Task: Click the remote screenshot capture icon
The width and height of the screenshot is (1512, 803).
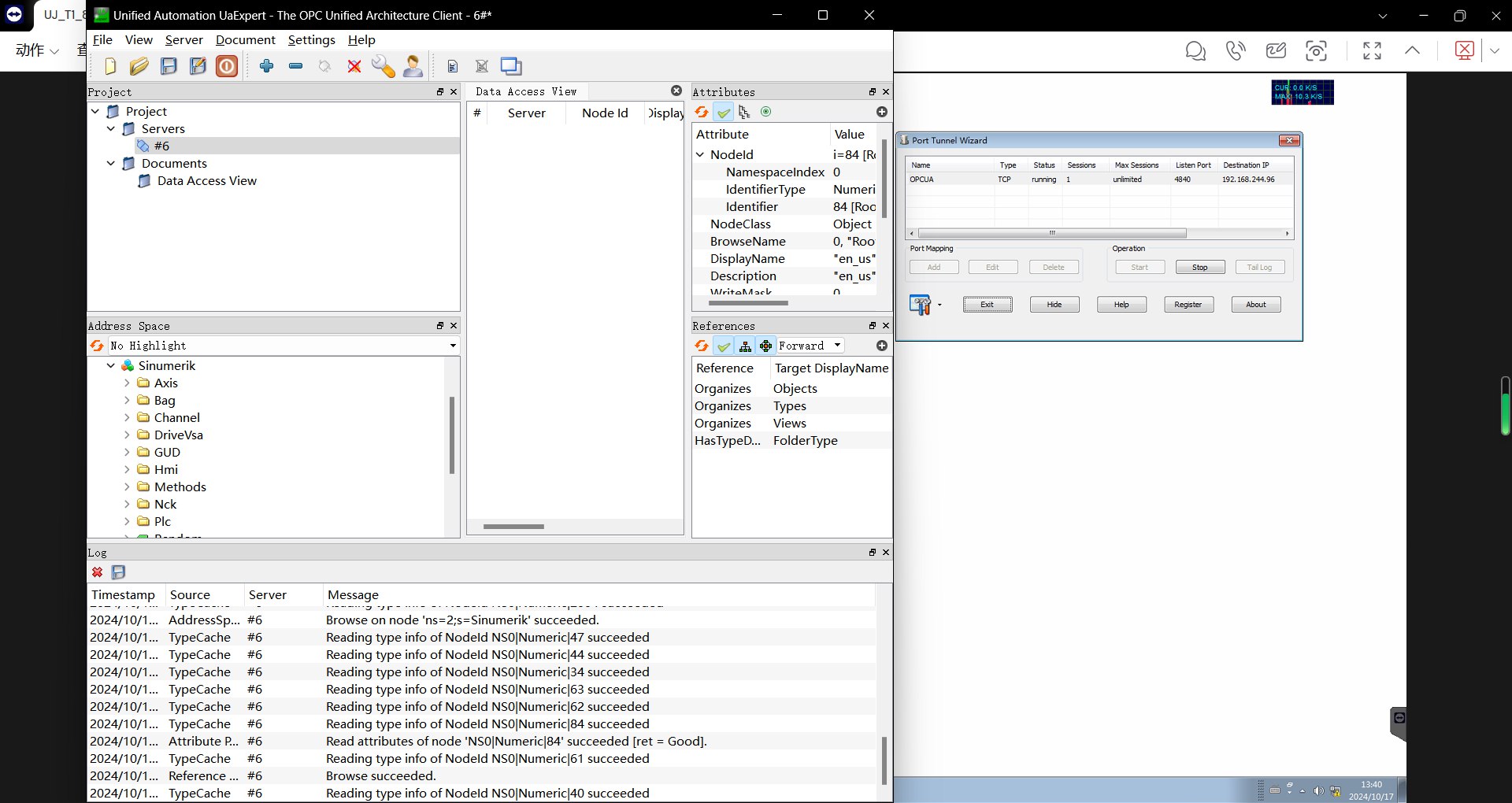Action: [x=1316, y=51]
